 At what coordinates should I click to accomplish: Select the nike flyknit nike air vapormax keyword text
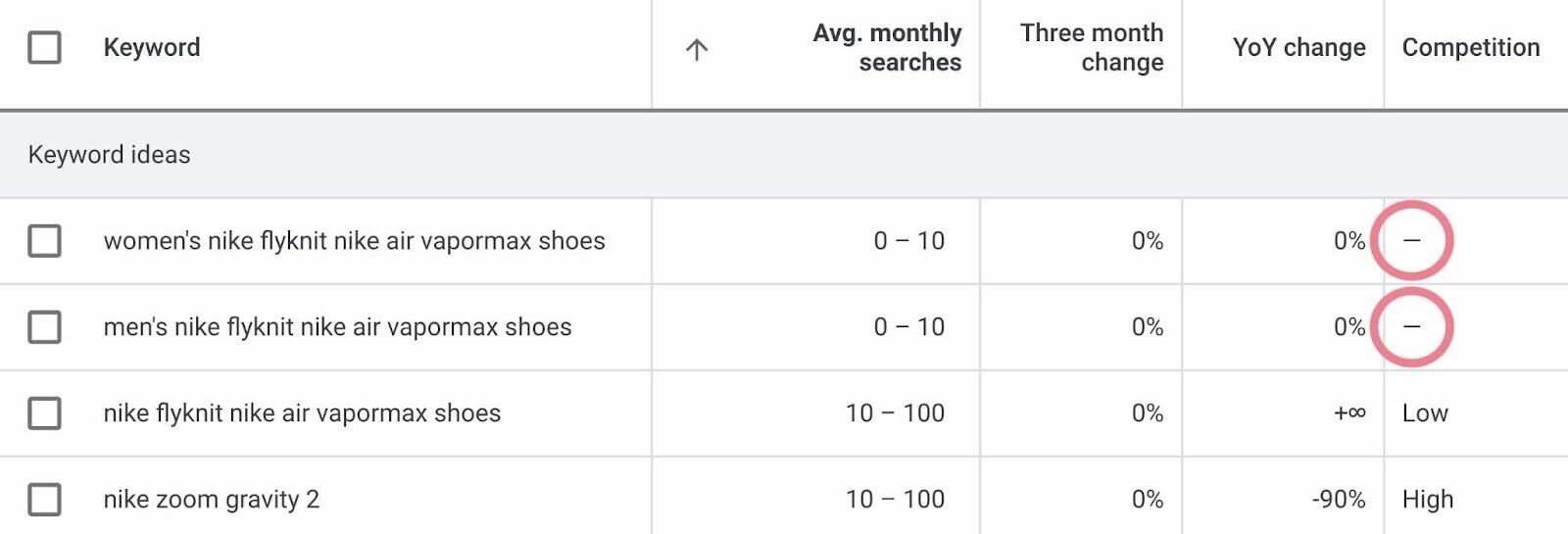pos(302,413)
